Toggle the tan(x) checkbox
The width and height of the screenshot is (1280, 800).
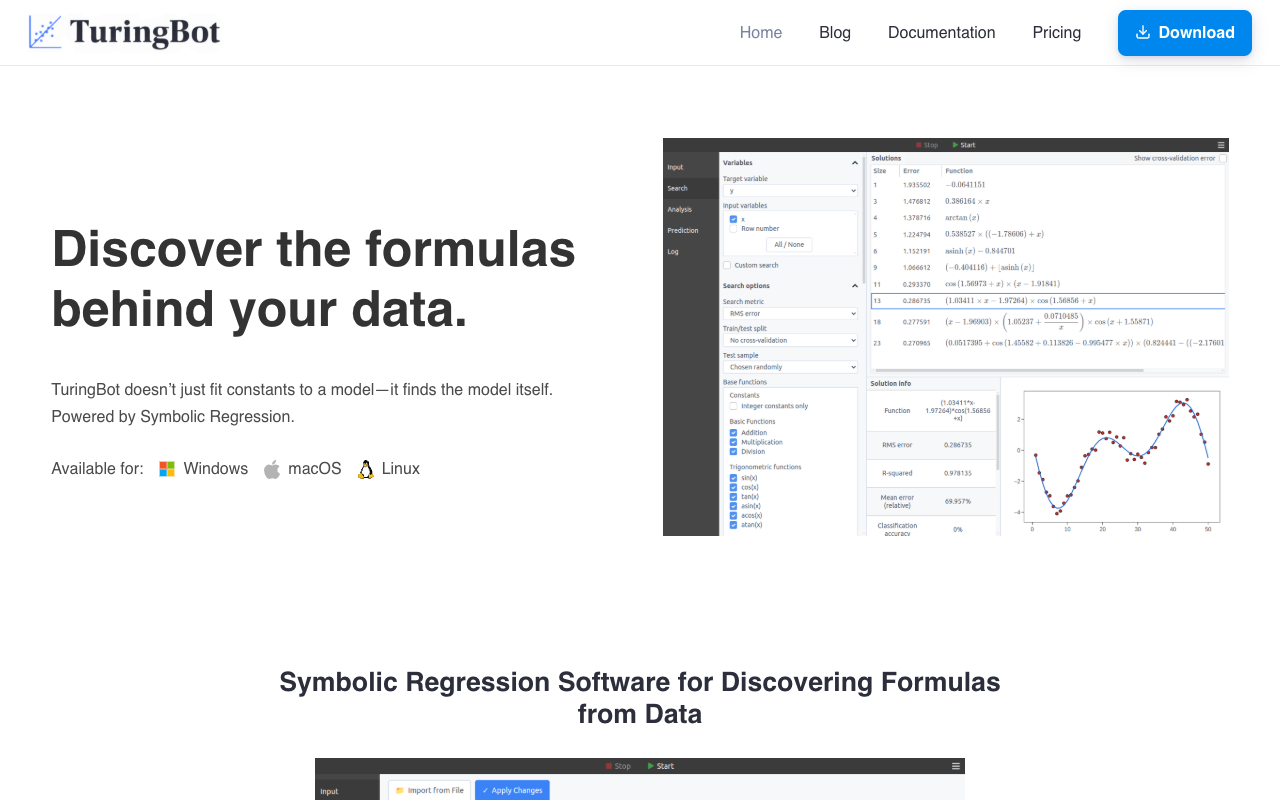coord(733,496)
